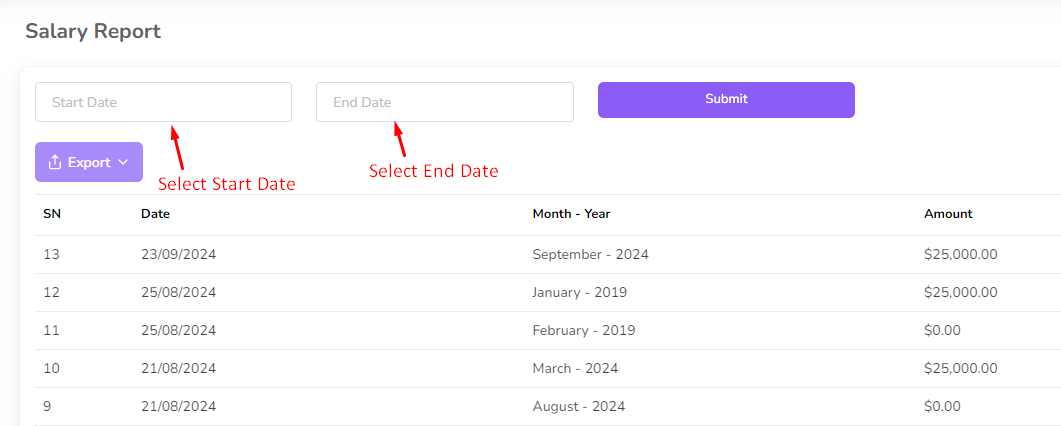Click the Date column header
Image resolution: width=1061 pixels, height=426 pixels.
tap(155, 214)
